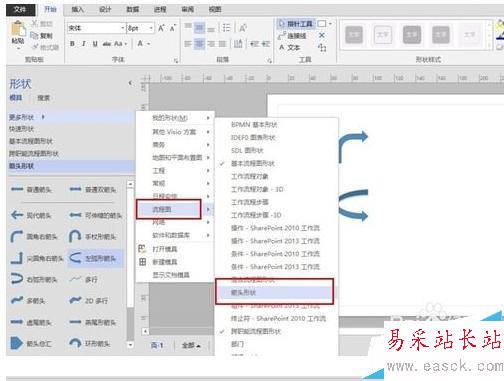Open the font name combo box
This screenshot has height=381, width=504.
pyautogui.click(x=96, y=28)
